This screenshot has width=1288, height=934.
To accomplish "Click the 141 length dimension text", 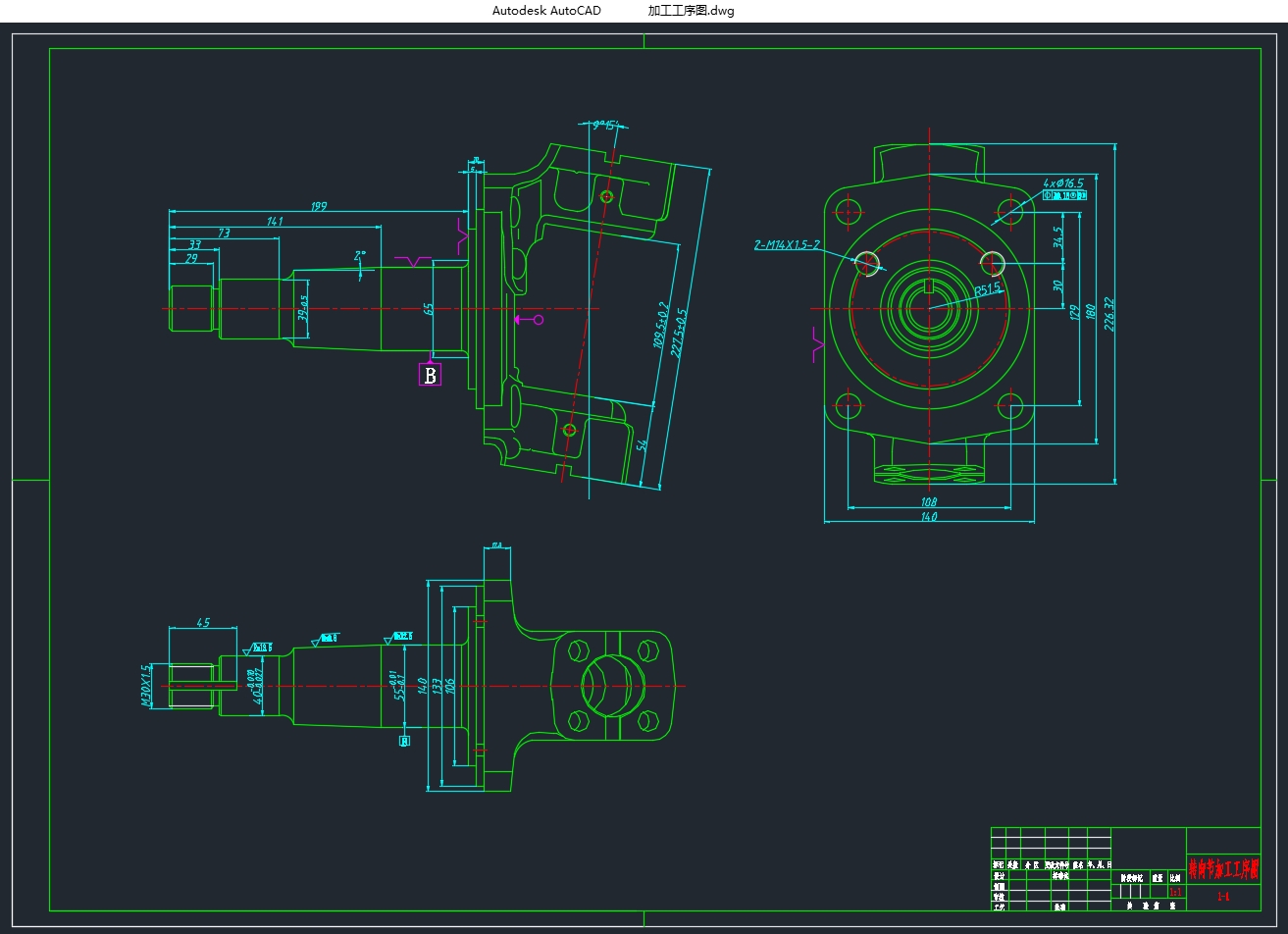I will (x=275, y=221).
